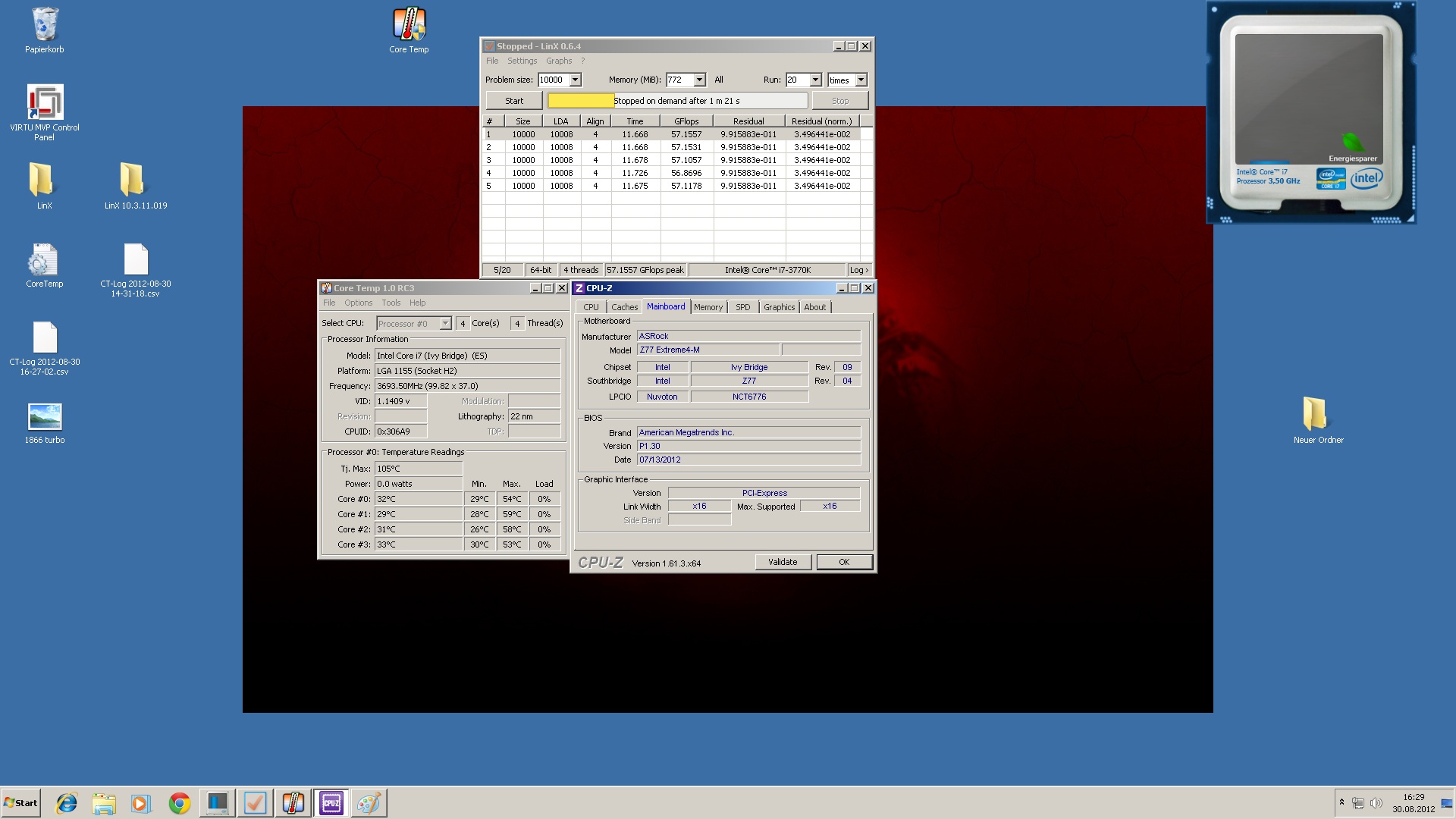Click the yellow LinX progress bar
This screenshot has height=819, width=1456.
(x=581, y=101)
